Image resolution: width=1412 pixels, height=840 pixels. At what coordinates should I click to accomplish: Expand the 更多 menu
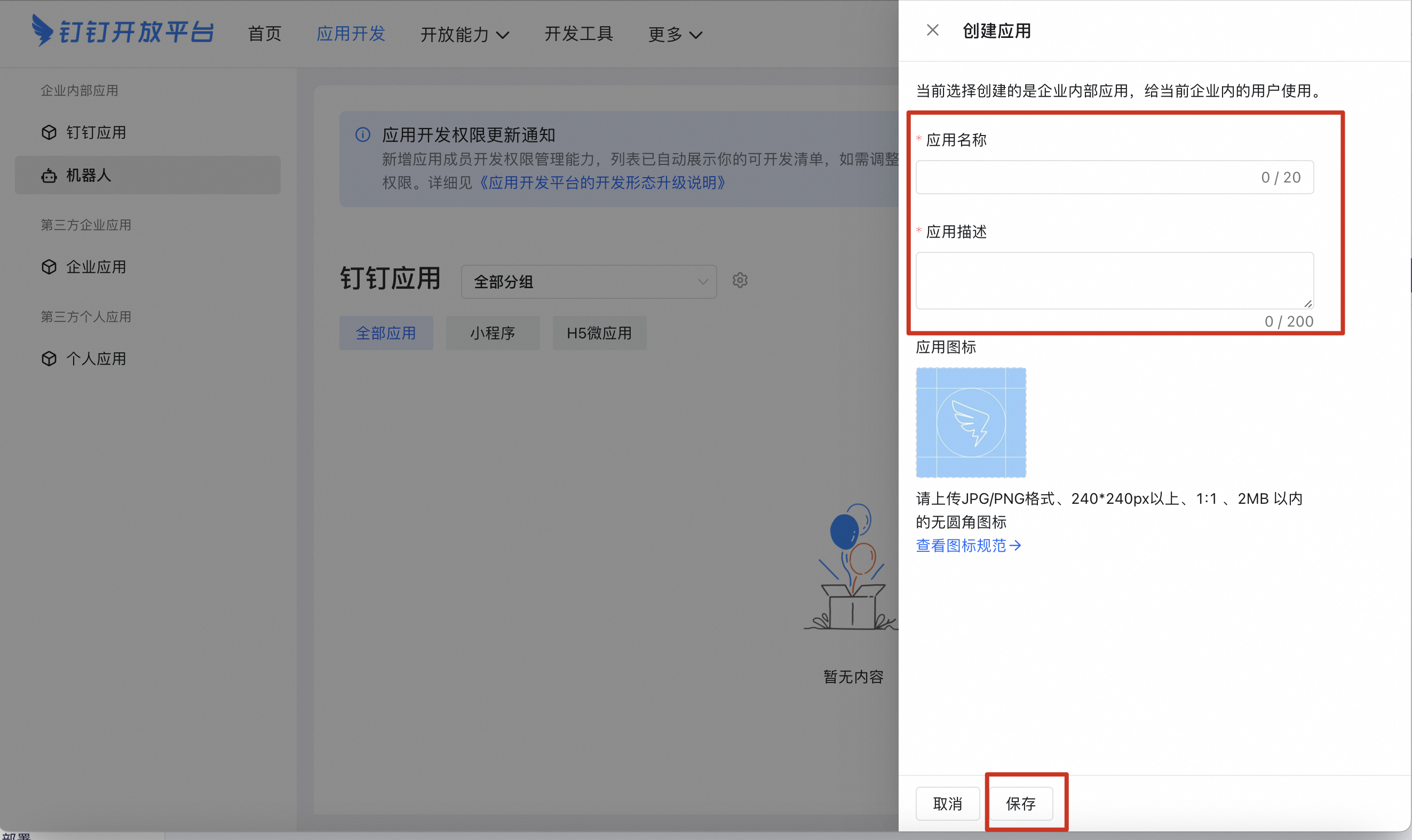[x=675, y=35]
